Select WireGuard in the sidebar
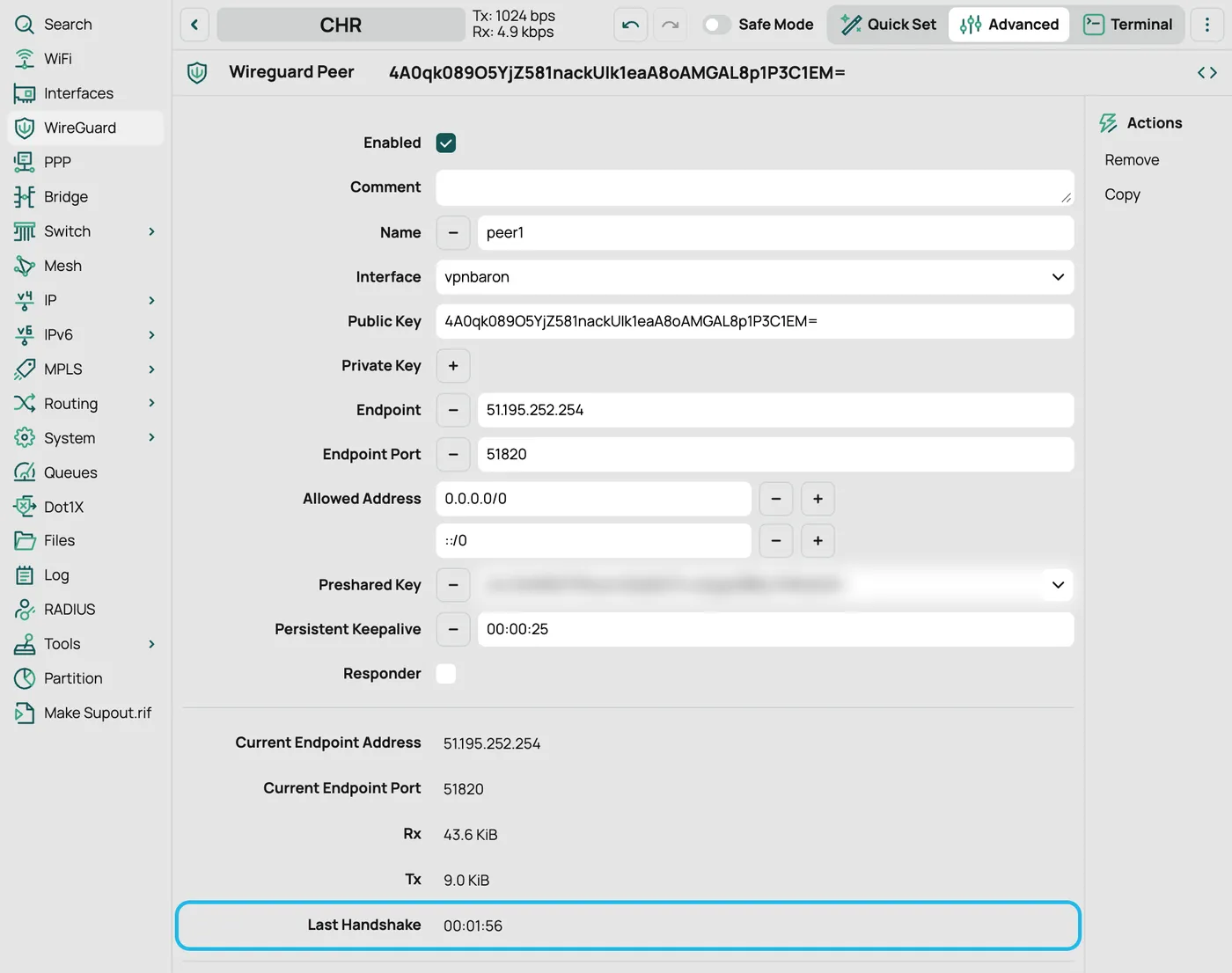The height and width of the screenshot is (973, 1232). point(85,128)
